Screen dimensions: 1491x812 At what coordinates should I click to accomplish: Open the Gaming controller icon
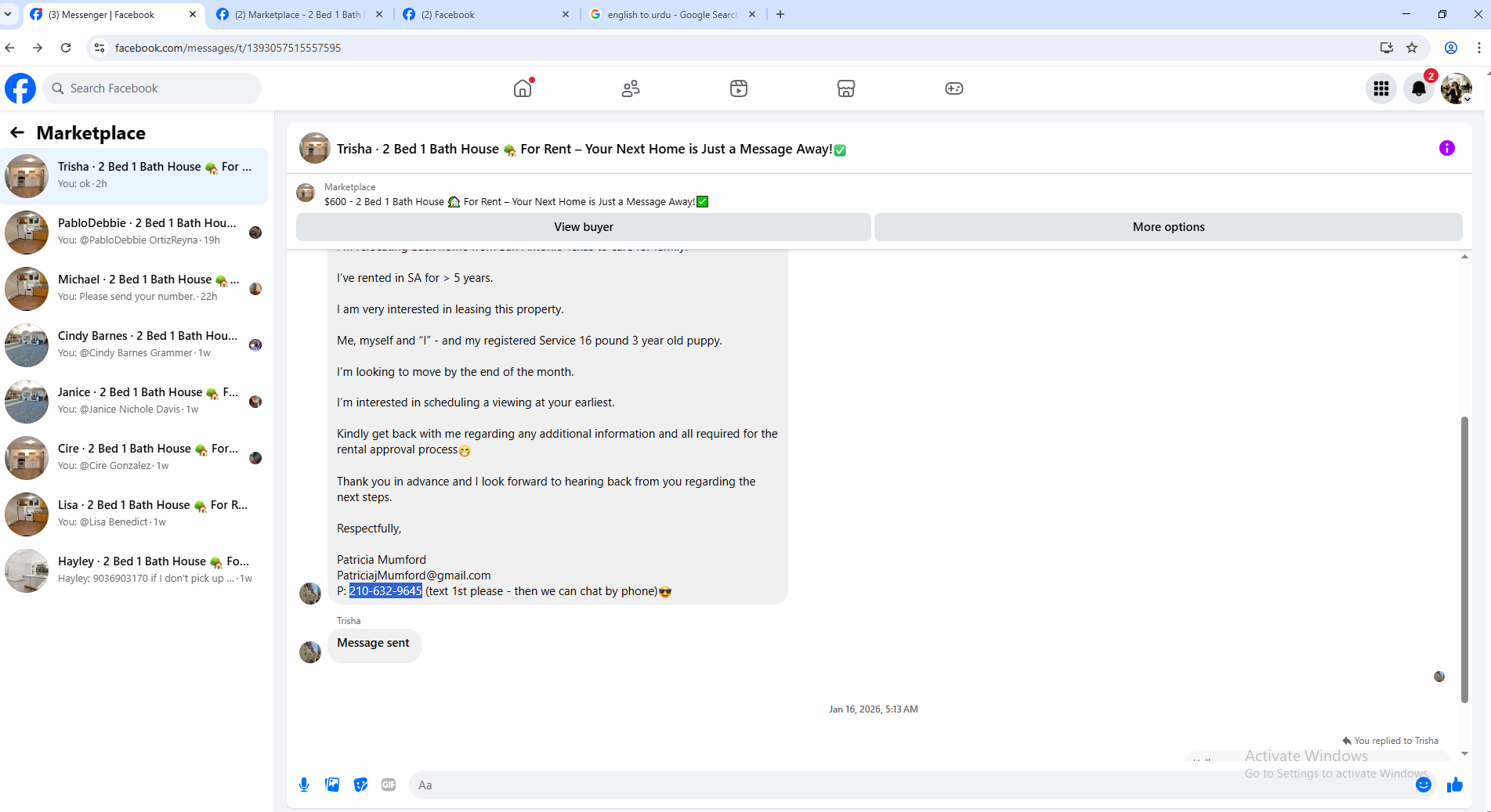pyautogui.click(x=954, y=88)
